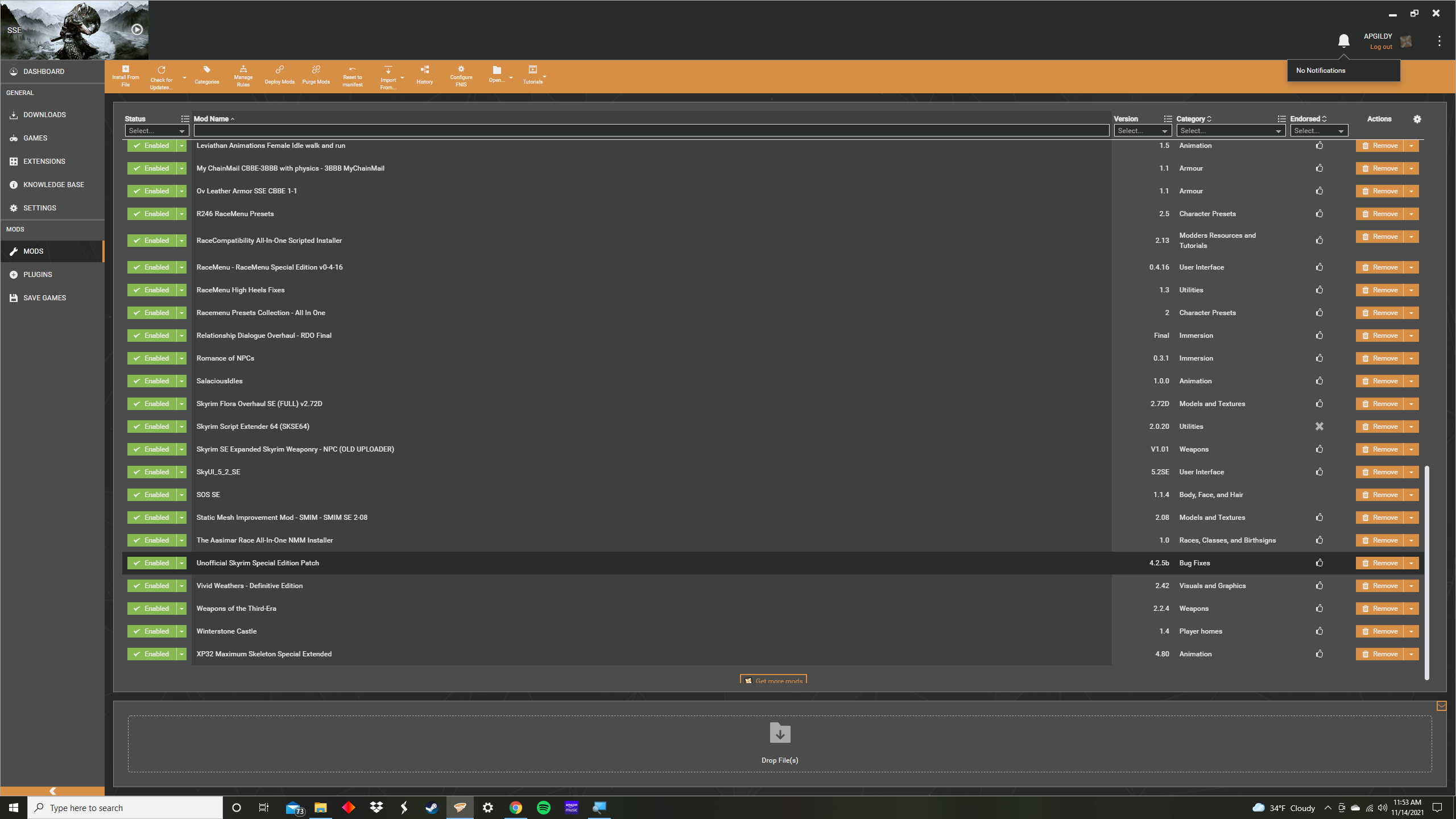The width and height of the screenshot is (1456, 819).
Task: Remove Static Mesh Improvement Mod
Action: [1380, 518]
